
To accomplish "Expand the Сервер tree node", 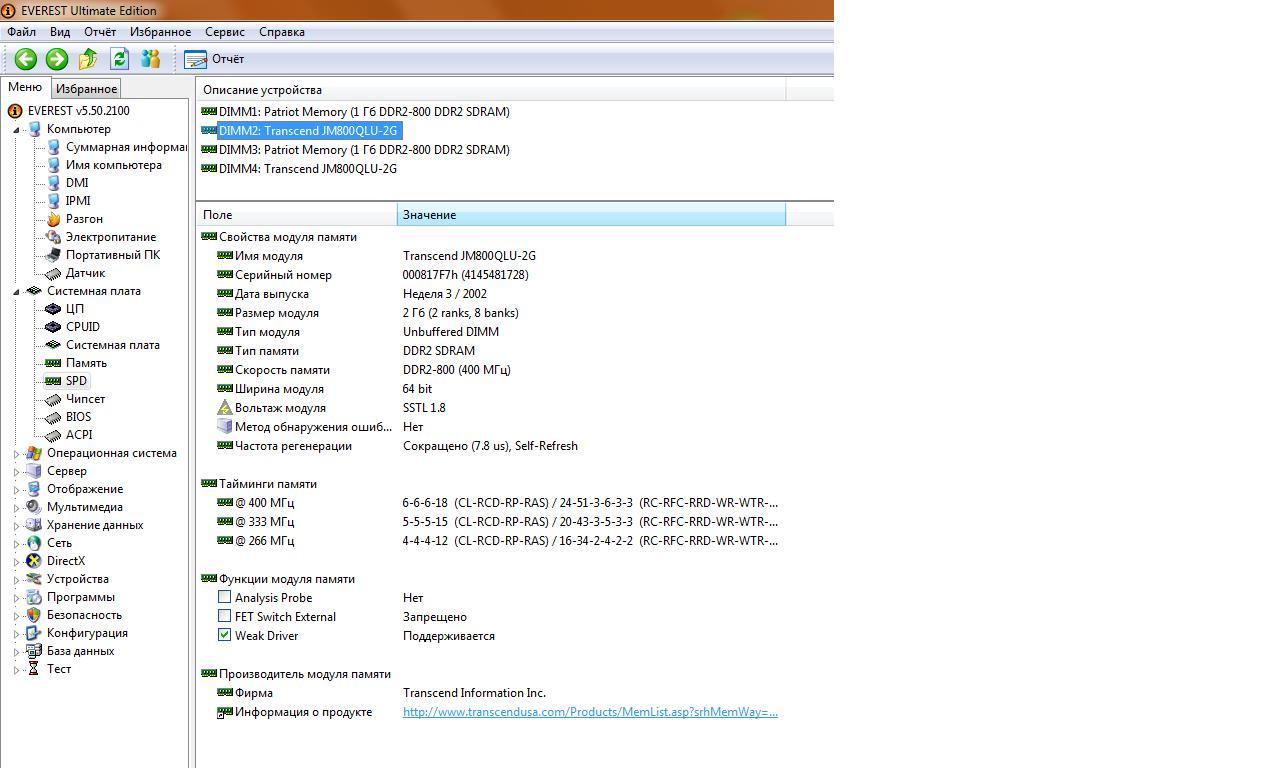I will [x=17, y=471].
